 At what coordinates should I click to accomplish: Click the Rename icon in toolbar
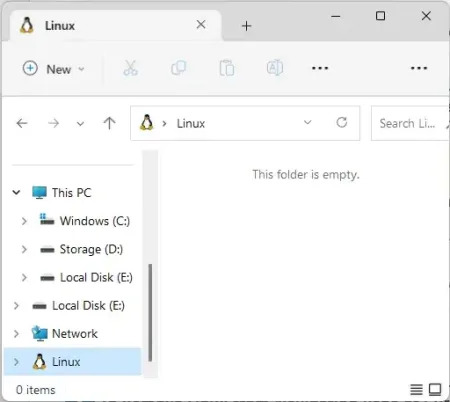click(275, 68)
